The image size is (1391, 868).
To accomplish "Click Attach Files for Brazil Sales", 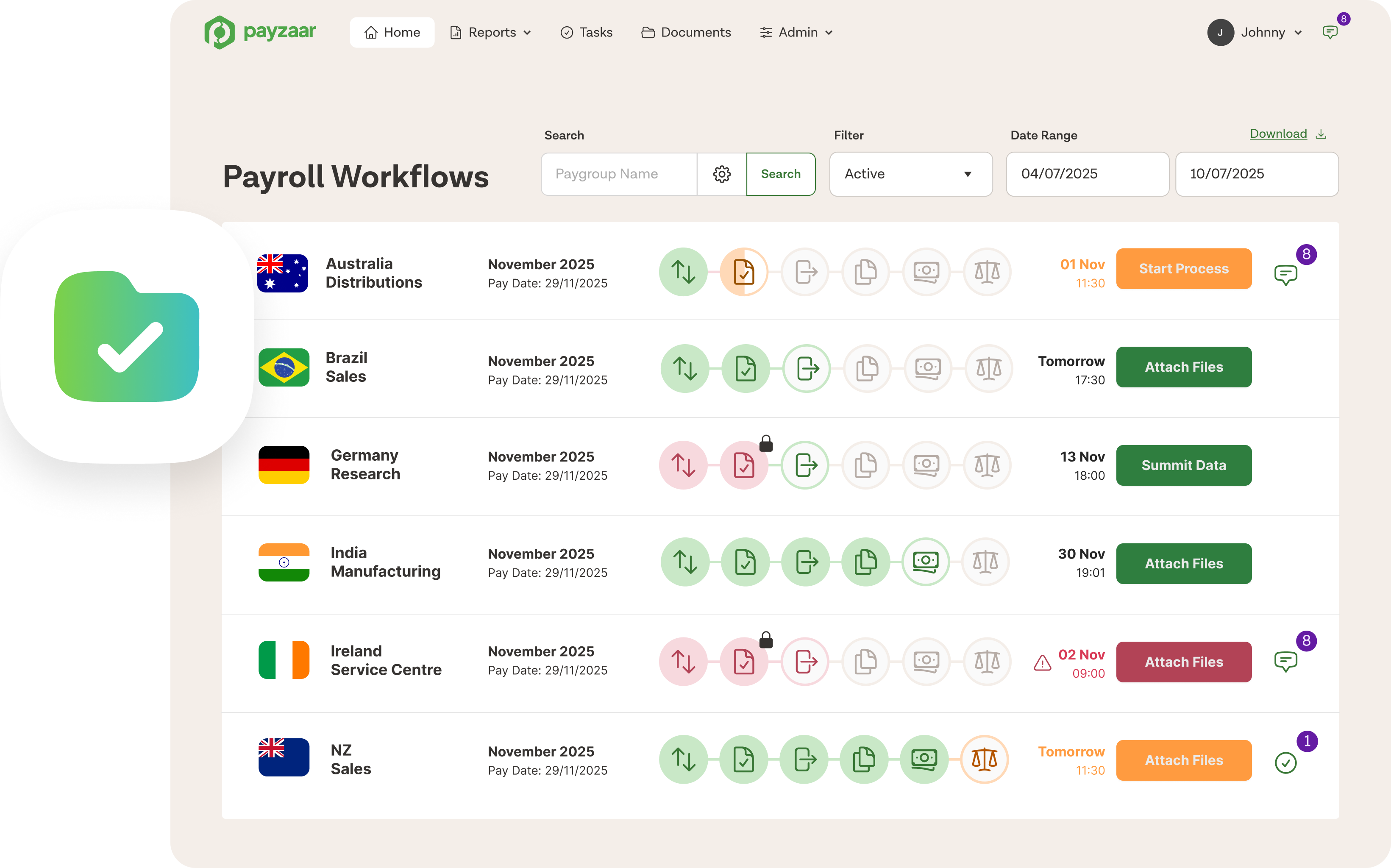I will (x=1184, y=367).
